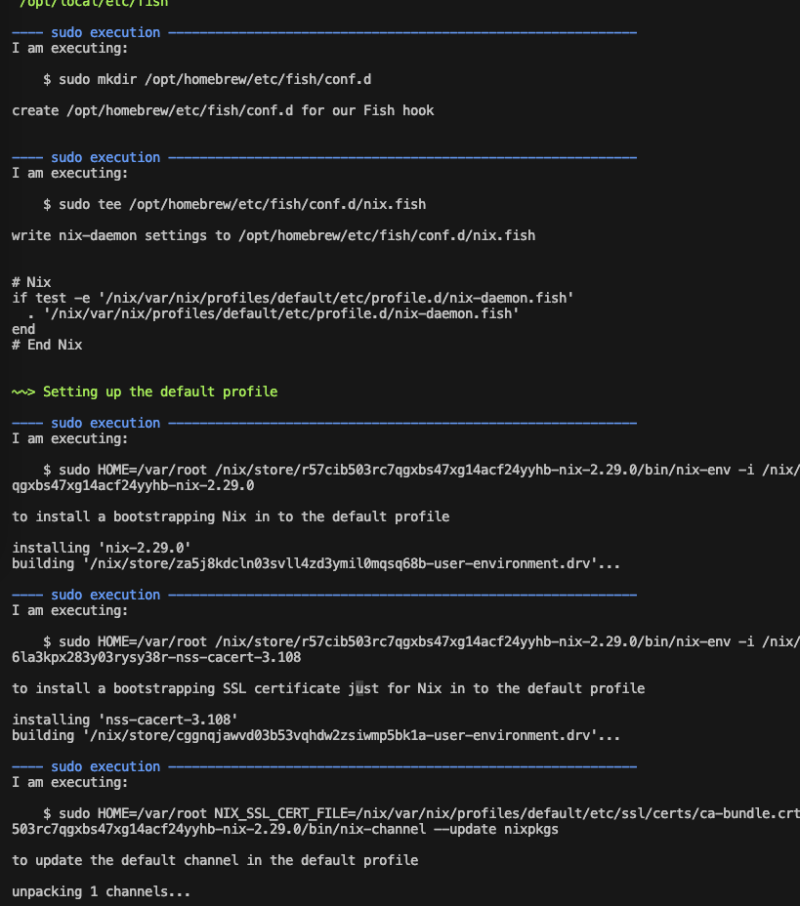This screenshot has height=906, width=800.
Task: Click the 'to install a bootstrapping Nix' line
Action: [x=230, y=517]
